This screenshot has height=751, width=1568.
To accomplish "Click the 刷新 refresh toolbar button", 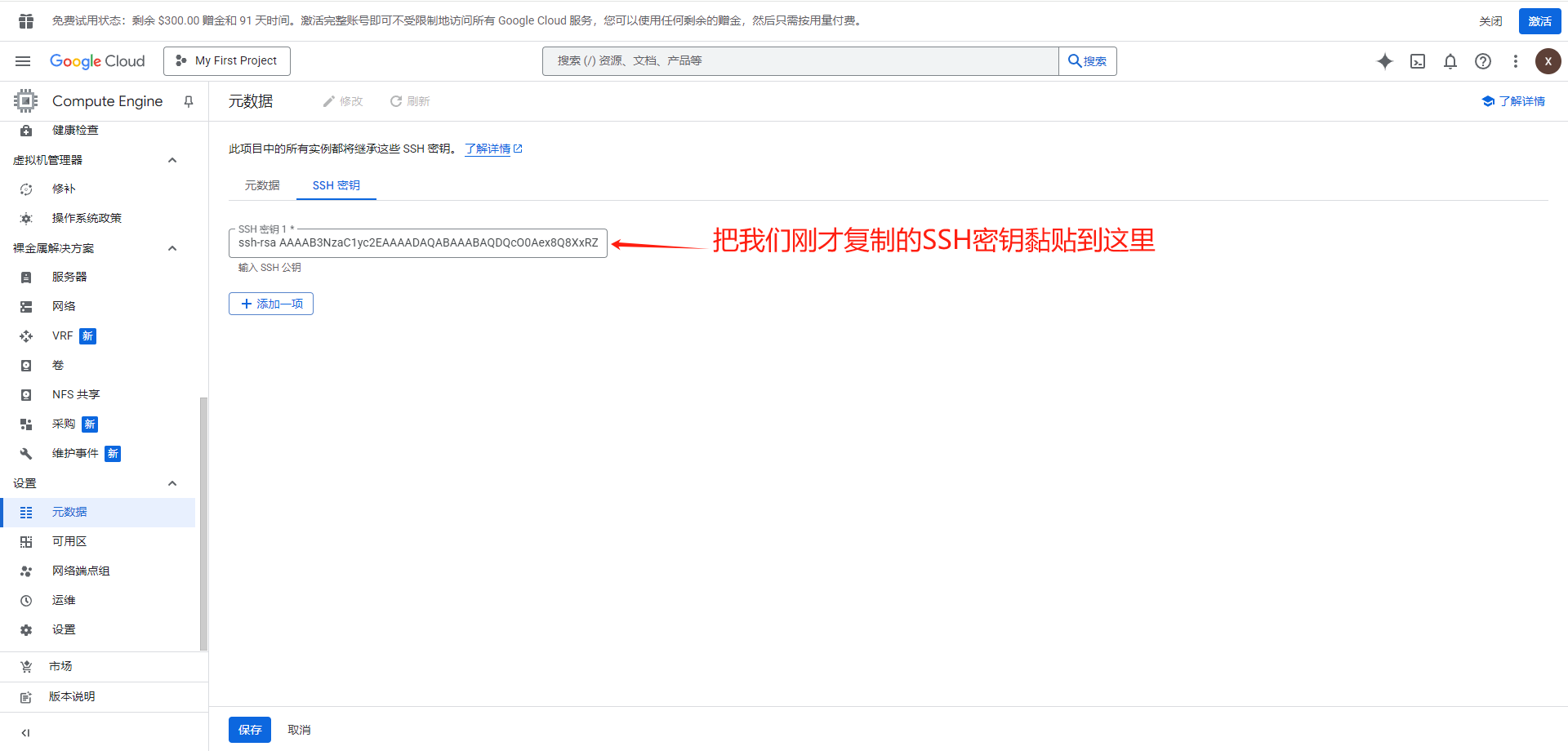I will pyautogui.click(x=410, y=101).
